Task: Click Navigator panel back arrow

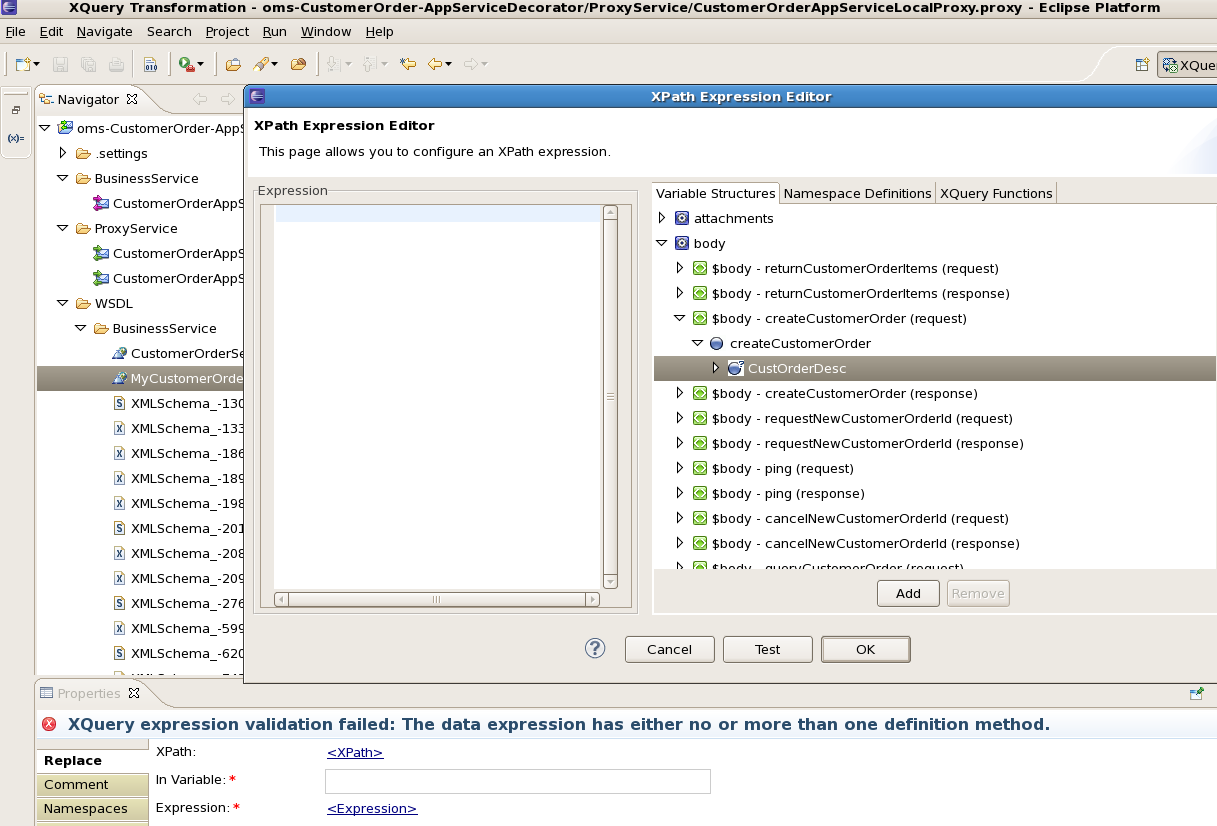Action: point(199,99)
